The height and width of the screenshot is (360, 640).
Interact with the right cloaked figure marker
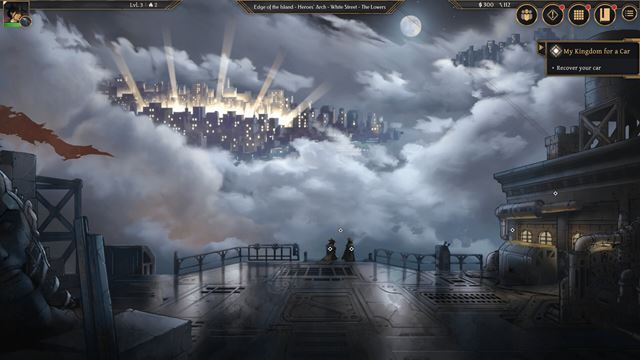click(351, 249)
